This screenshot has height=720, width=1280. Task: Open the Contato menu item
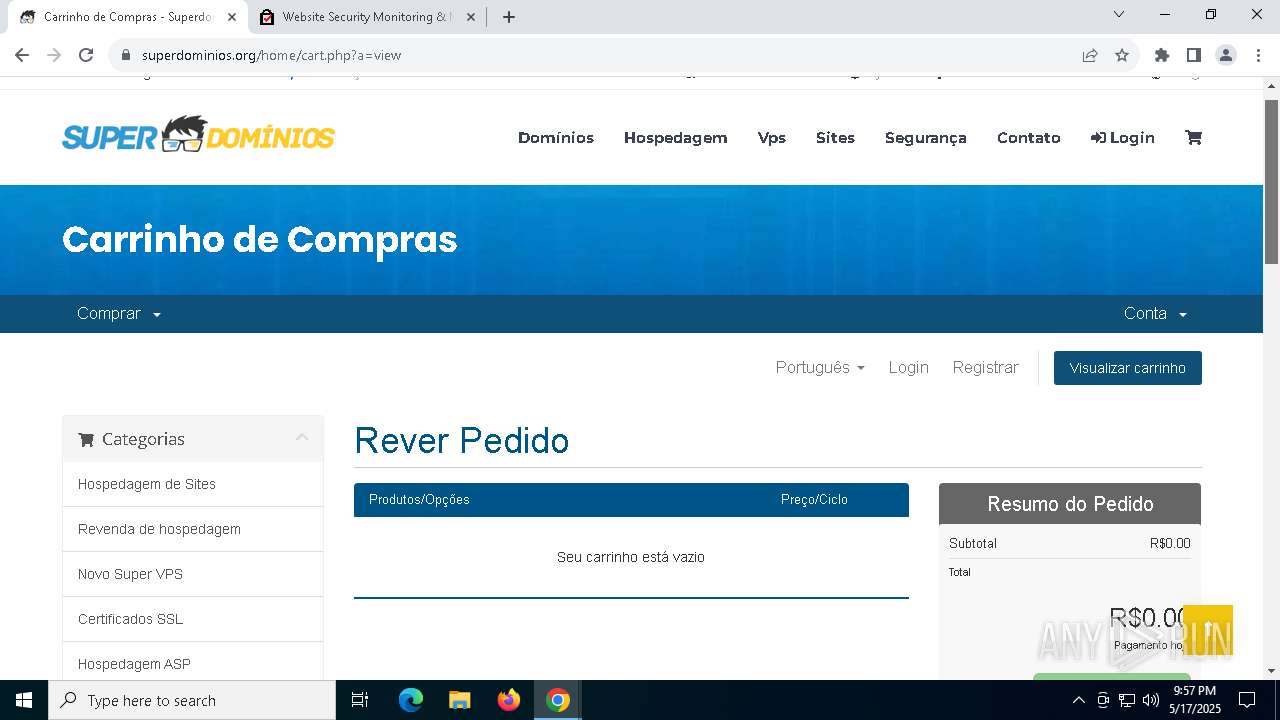[1029, 138]
